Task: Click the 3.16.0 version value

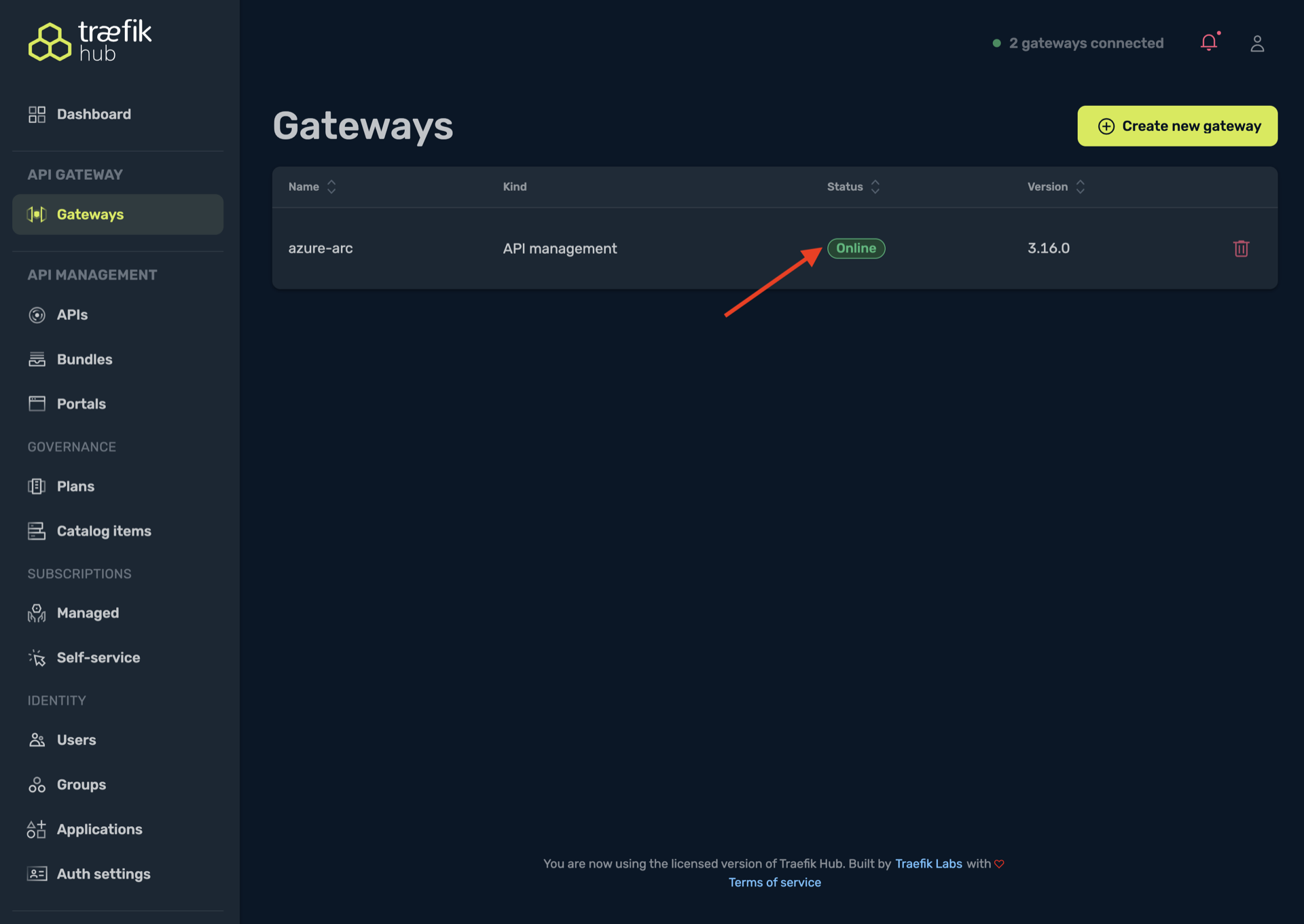Action: pyautogui.click(x=1048, y=248)
